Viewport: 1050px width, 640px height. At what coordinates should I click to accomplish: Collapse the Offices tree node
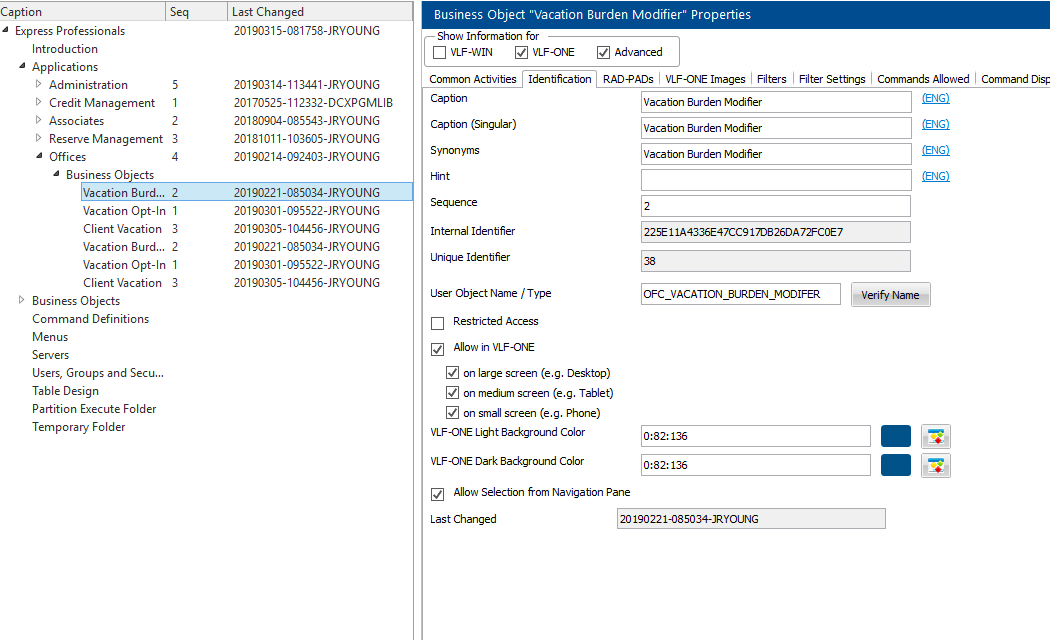[39, 157]
